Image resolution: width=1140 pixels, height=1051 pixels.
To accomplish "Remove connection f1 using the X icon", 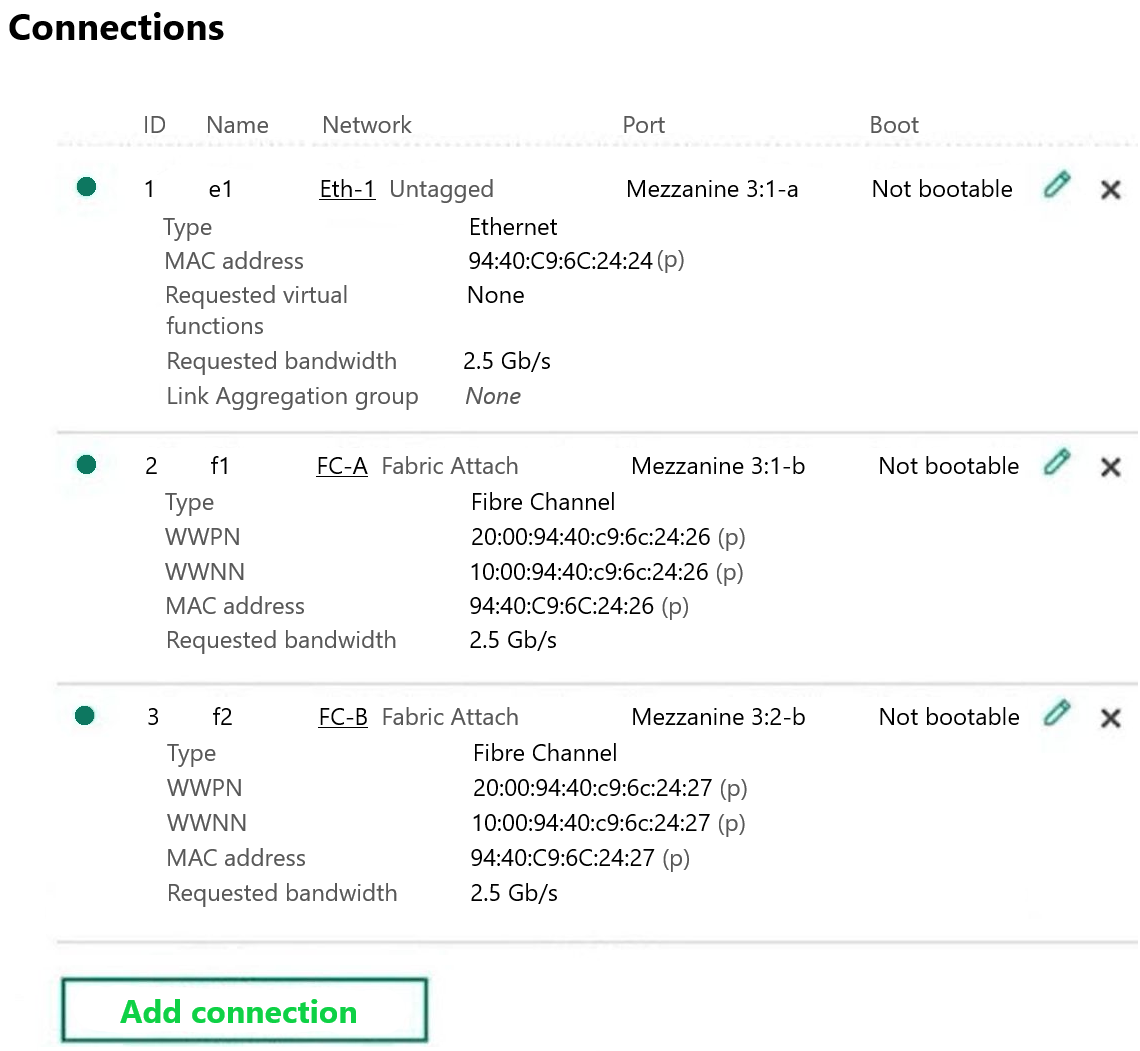I will [1110, 467].
